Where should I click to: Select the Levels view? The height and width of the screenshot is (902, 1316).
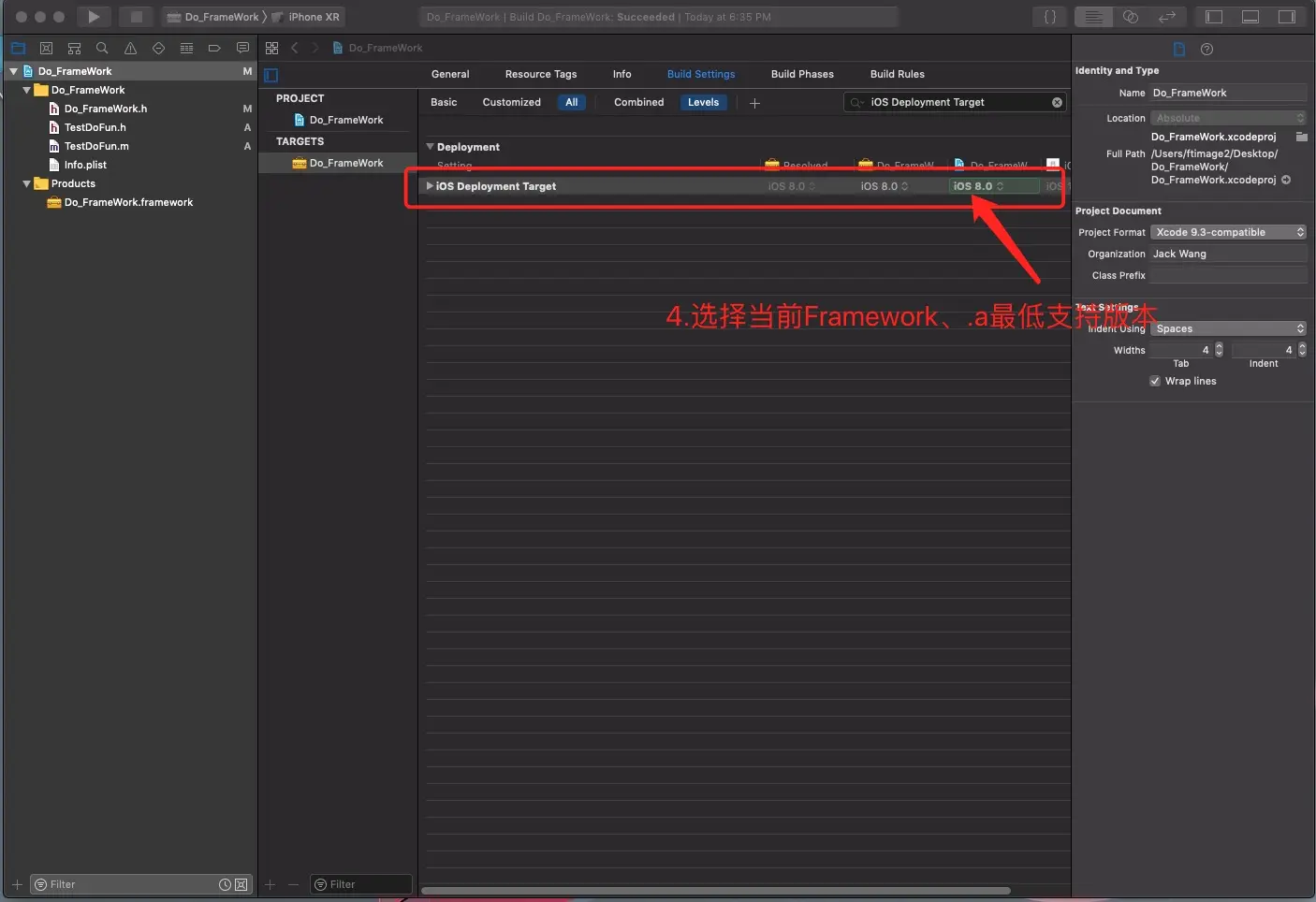tap(704, 102)
